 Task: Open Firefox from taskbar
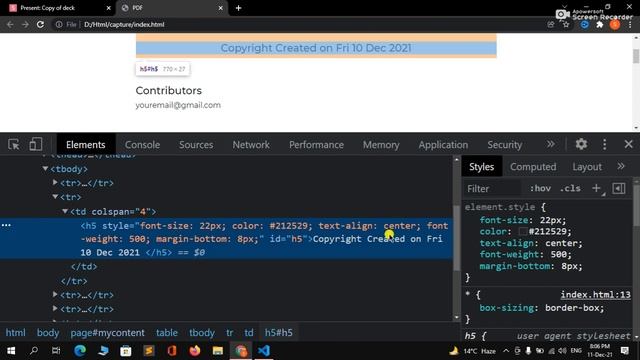195,351
